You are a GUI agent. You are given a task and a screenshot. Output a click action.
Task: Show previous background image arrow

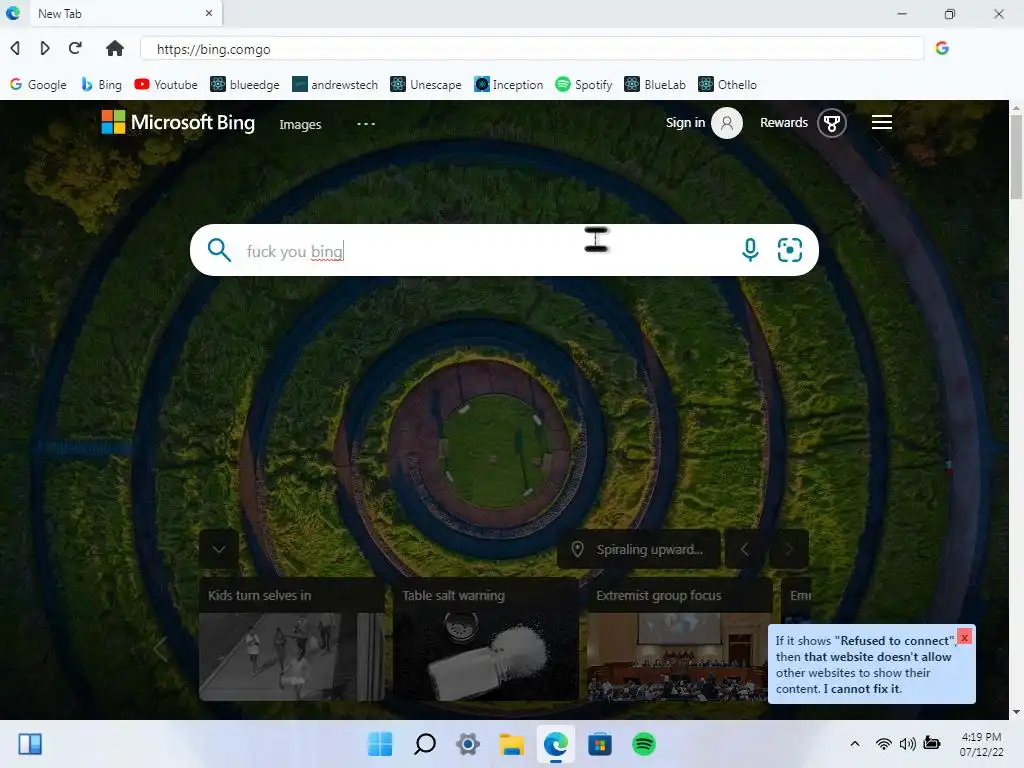[x=744, y=549]
